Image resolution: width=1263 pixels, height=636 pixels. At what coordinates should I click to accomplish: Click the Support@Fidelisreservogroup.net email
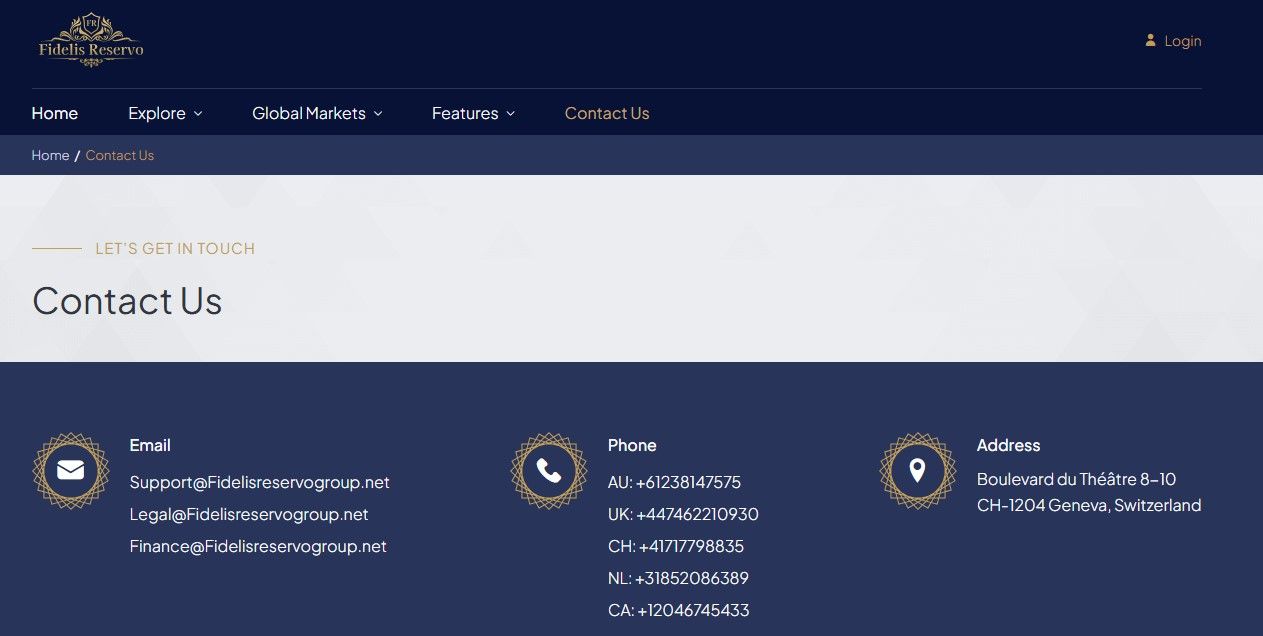(260, 482)
